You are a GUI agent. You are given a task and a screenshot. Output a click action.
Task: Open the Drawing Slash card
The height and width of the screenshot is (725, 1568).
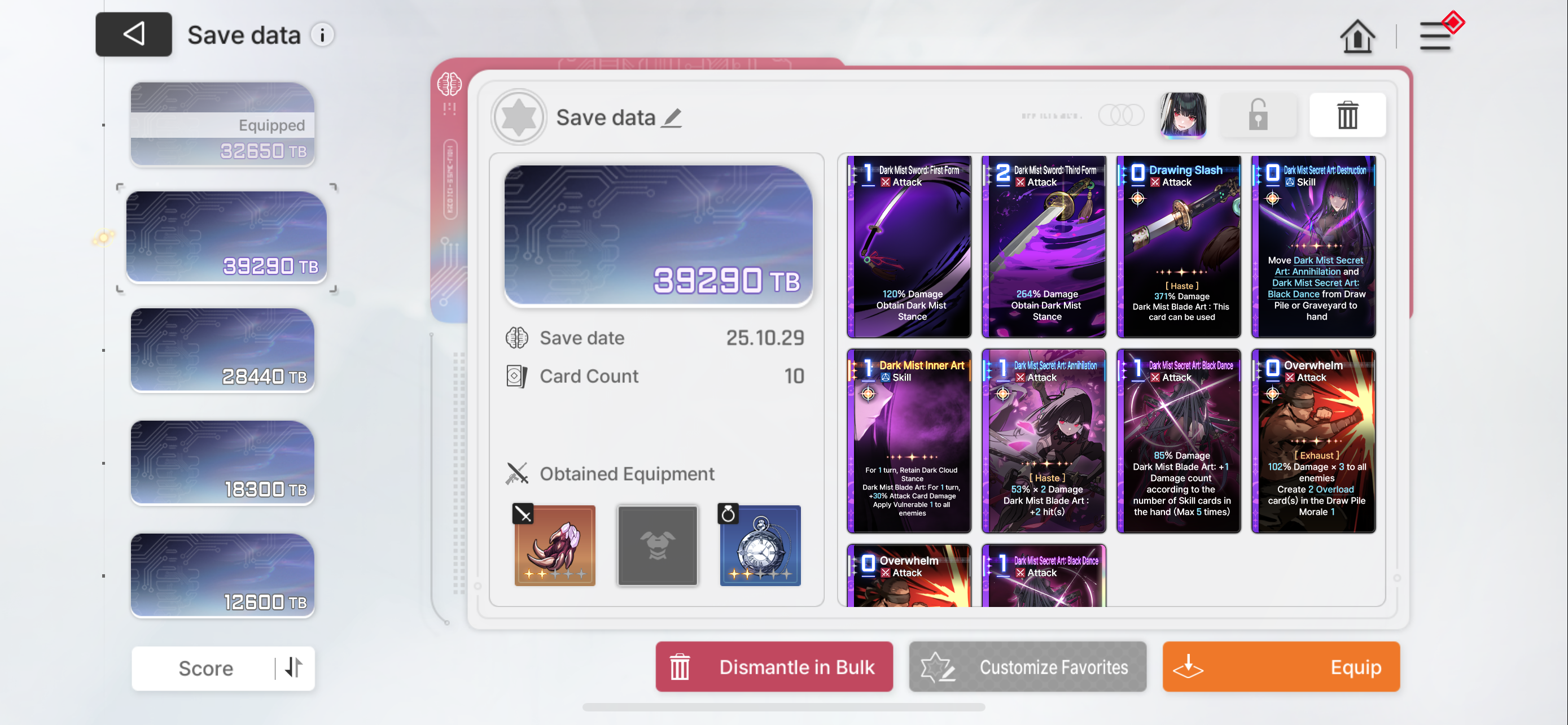[1179, 247]
